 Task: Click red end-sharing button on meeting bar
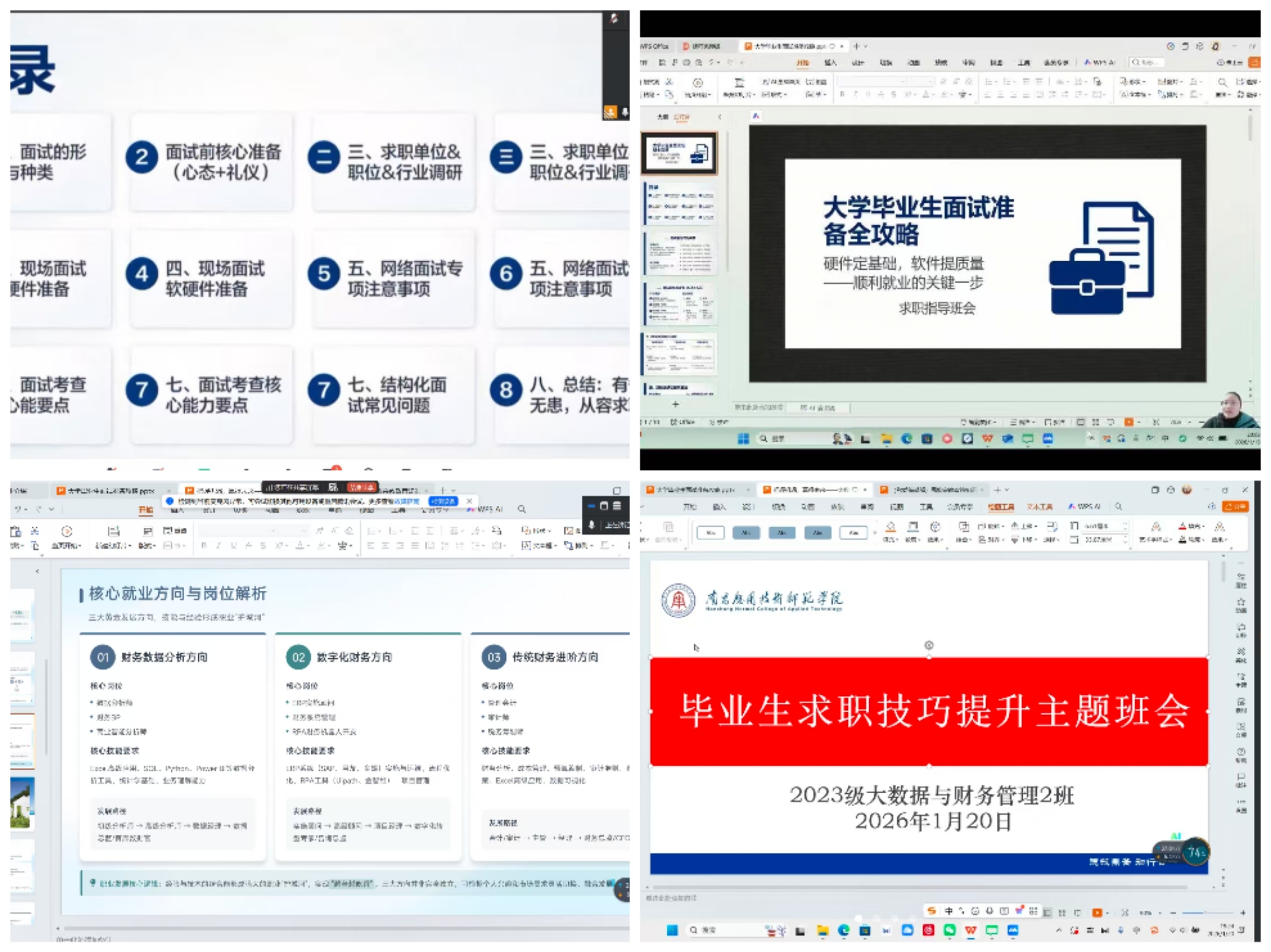click(361, 488)
